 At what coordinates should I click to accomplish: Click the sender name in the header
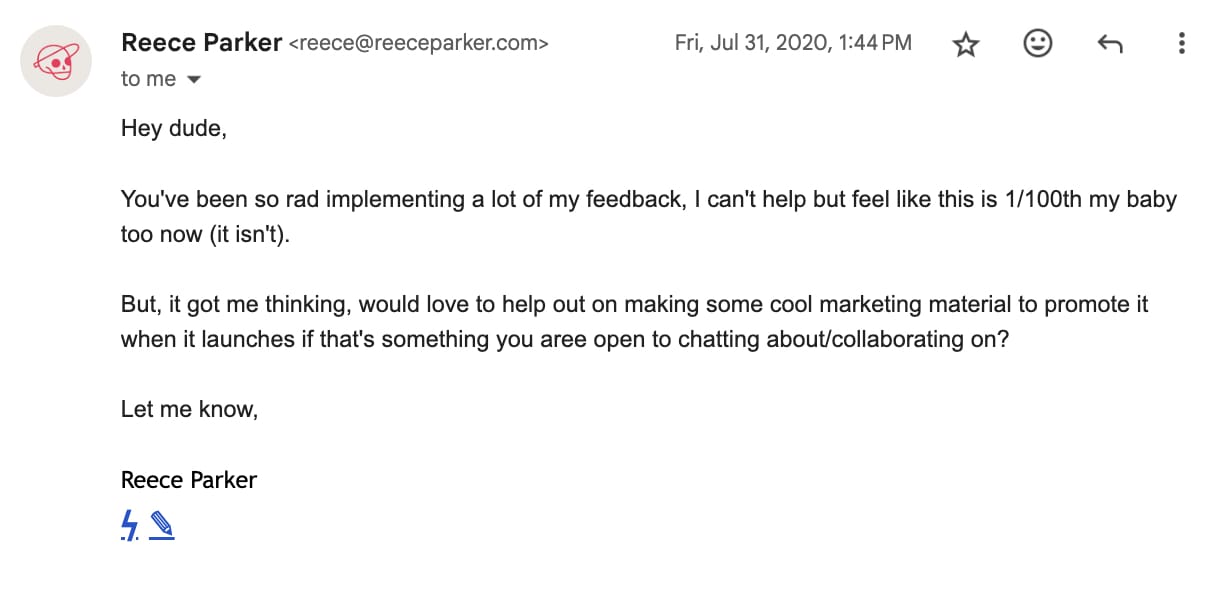pos(200,43)
